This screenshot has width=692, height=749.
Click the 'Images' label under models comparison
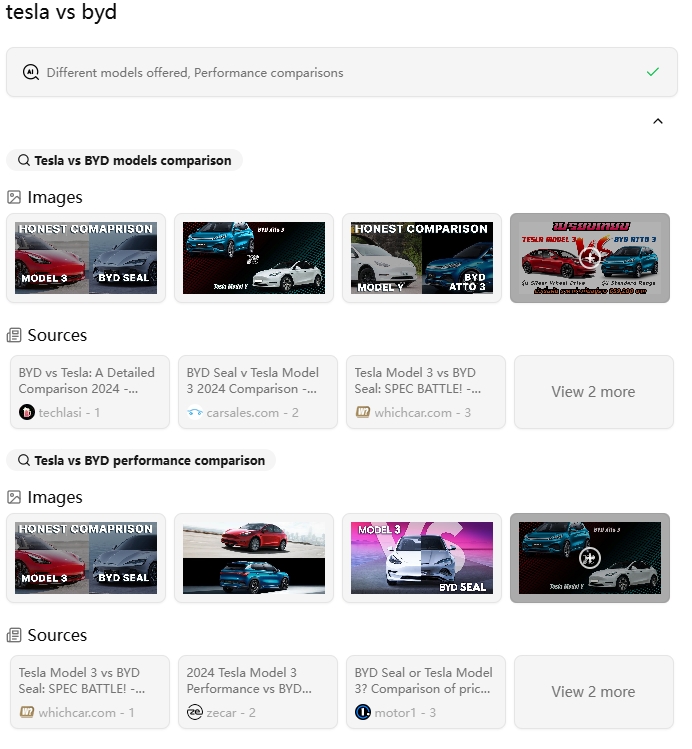tap(55, 197)
